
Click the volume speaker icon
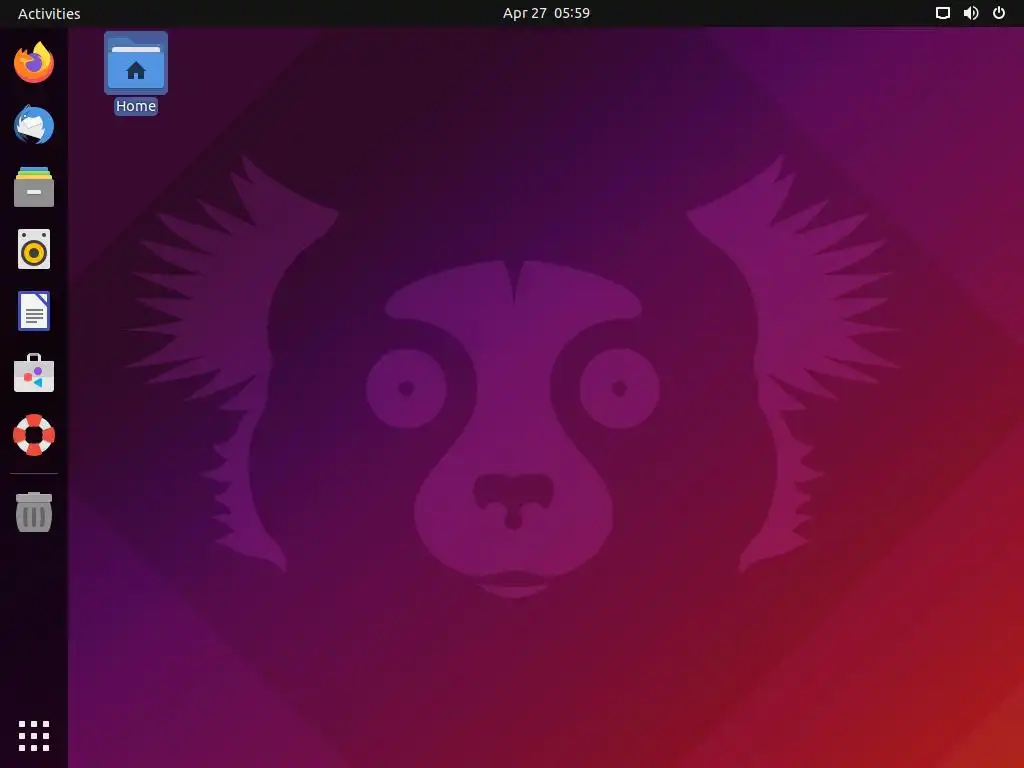(x=971, y=13)
